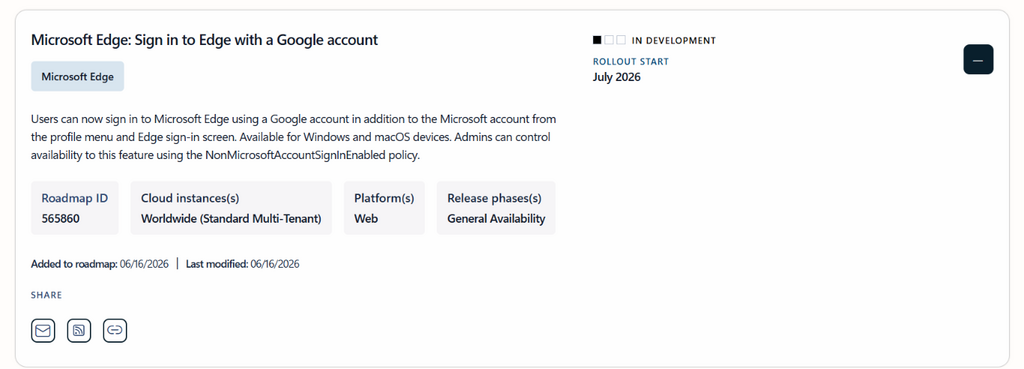
Task: Click the In Development status indicator
Action: [654, 40]
